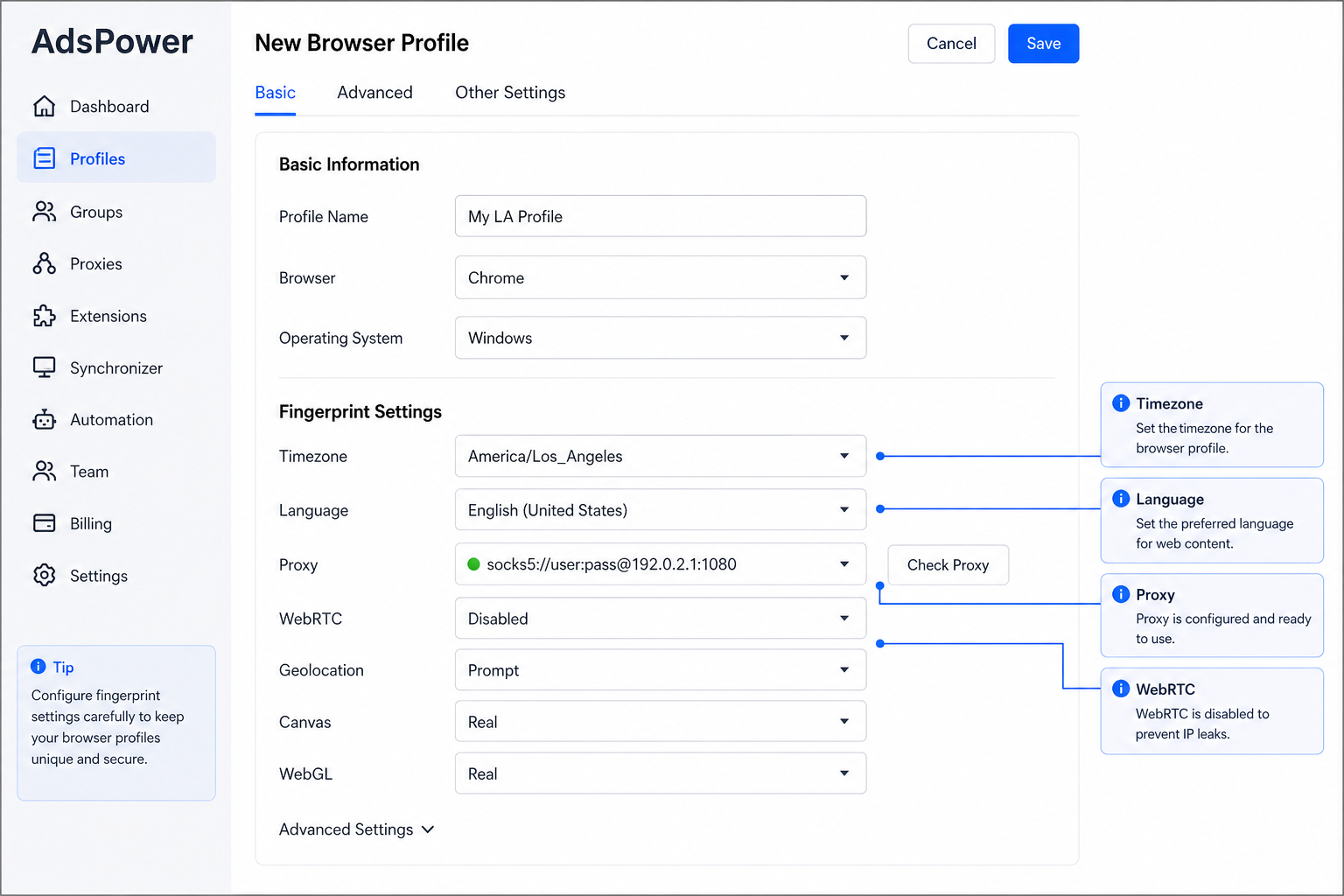Image resolution: width=1344 pixels, height=896 pixels.
Task: Click the Tip info icon in sidebar
Action: tap(38, 667)
